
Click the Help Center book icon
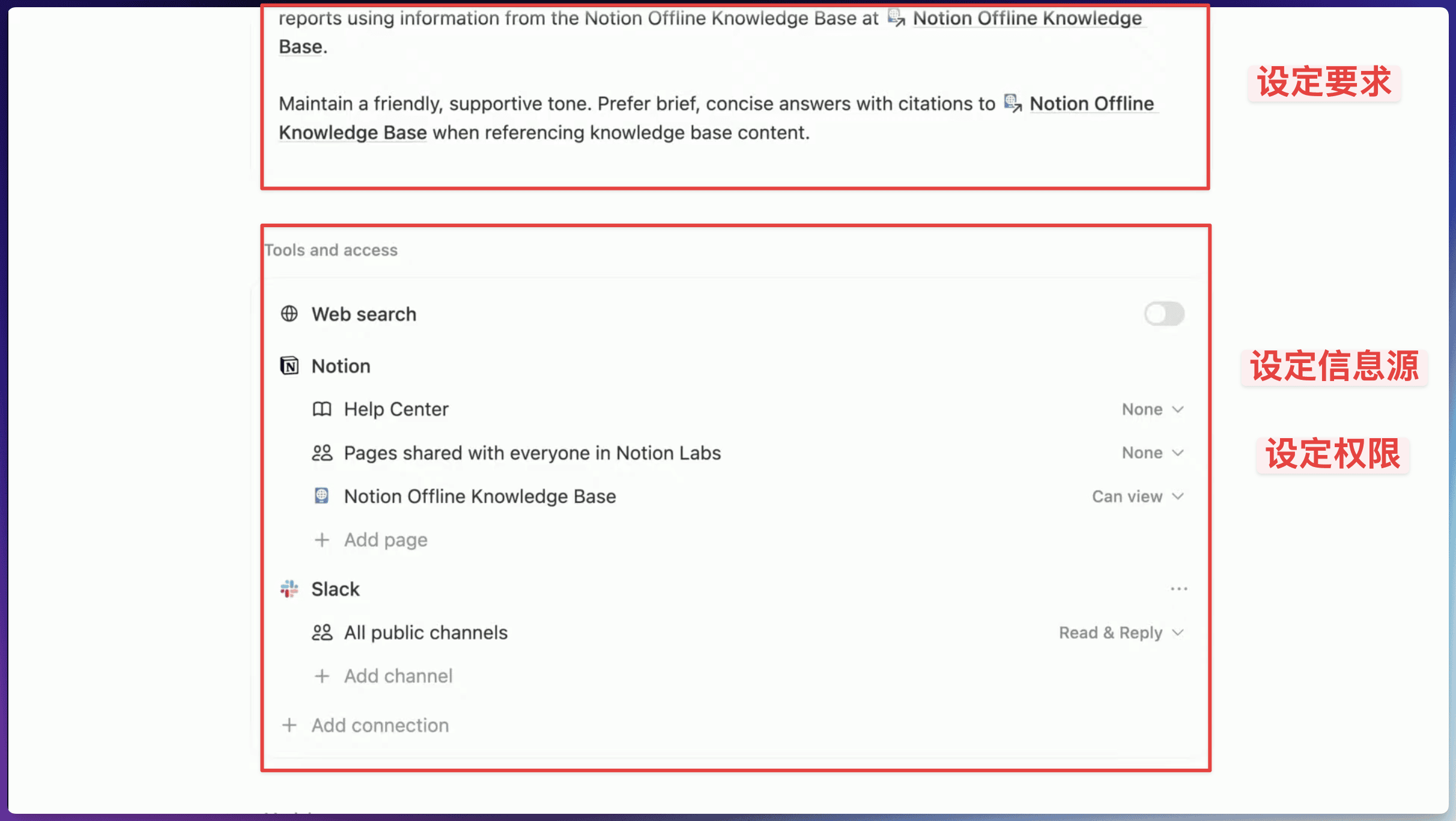click(x=322, y=409)
